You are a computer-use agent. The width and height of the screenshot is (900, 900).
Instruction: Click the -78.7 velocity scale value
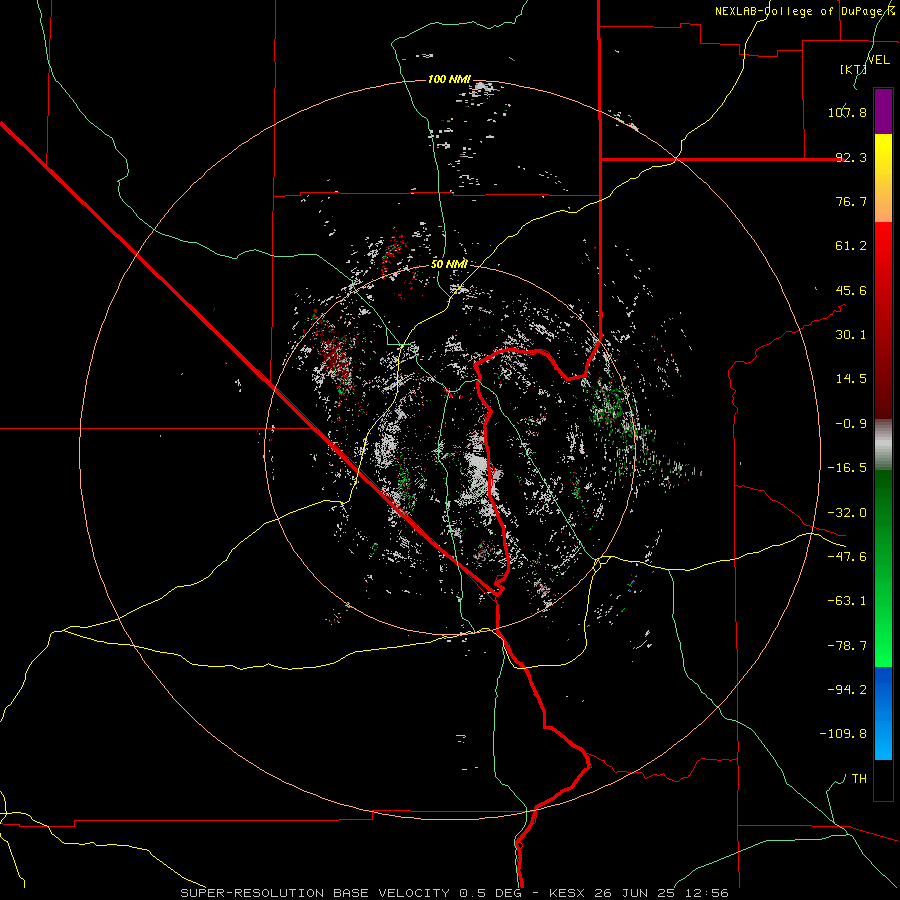[x=847, y=646]
